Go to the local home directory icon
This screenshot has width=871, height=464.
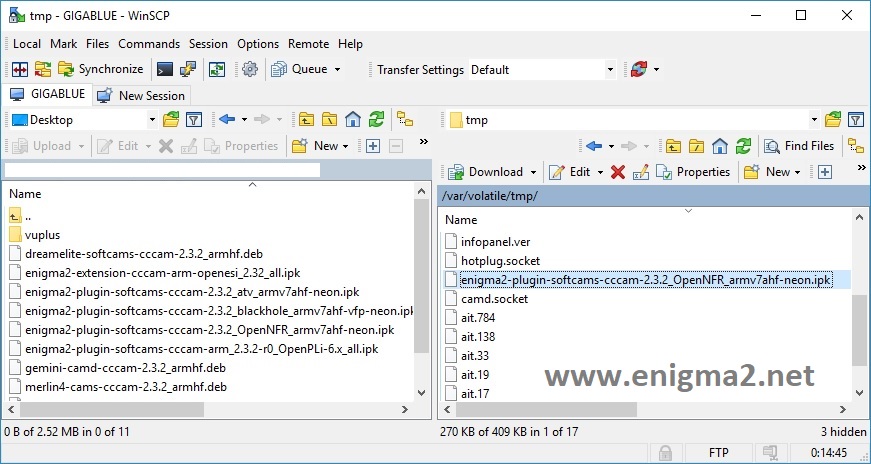353,119
